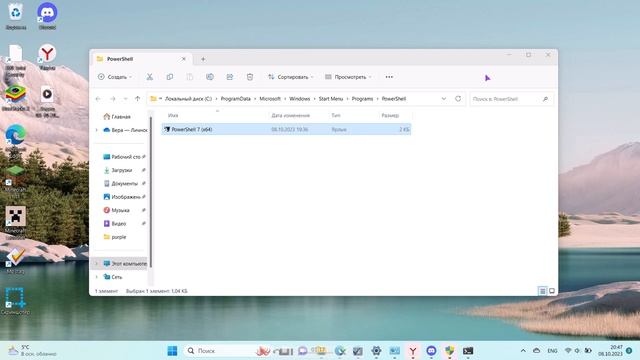Open Yandex browser desktop shortcut

[47, 57]
